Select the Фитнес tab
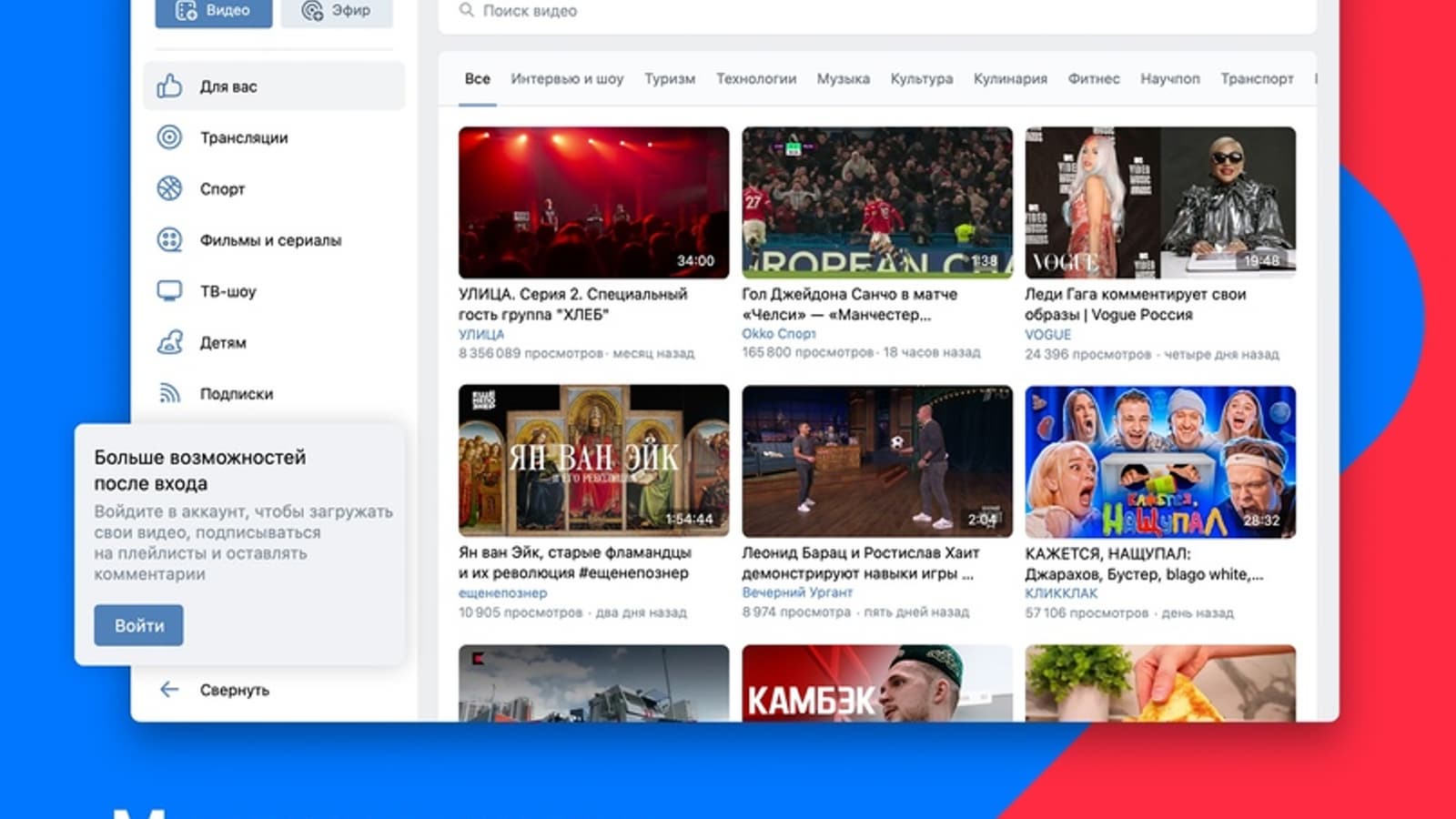1456x819 pixels. click(x=1094, y=79)
